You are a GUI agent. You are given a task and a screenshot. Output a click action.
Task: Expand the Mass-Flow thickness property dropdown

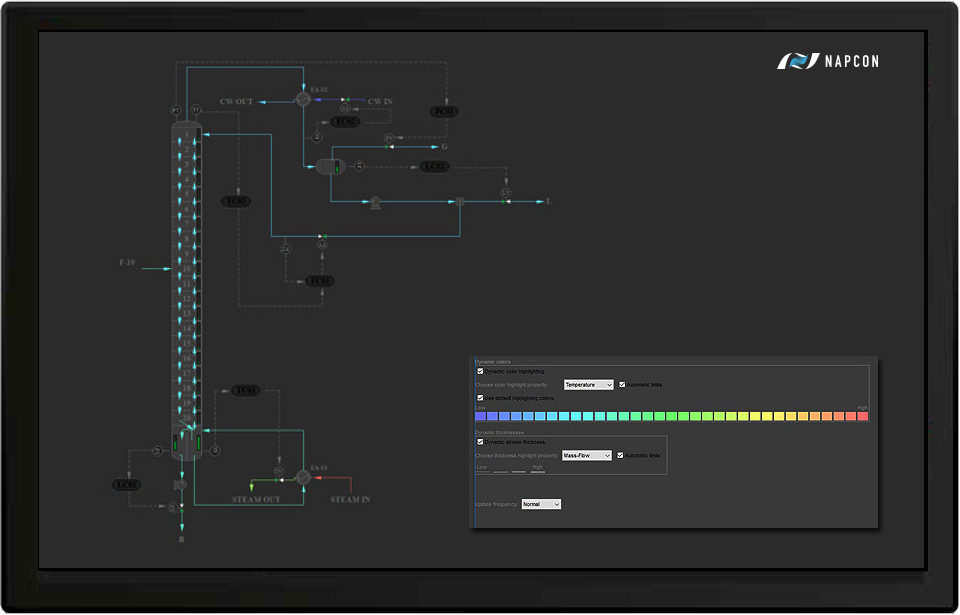587,455
